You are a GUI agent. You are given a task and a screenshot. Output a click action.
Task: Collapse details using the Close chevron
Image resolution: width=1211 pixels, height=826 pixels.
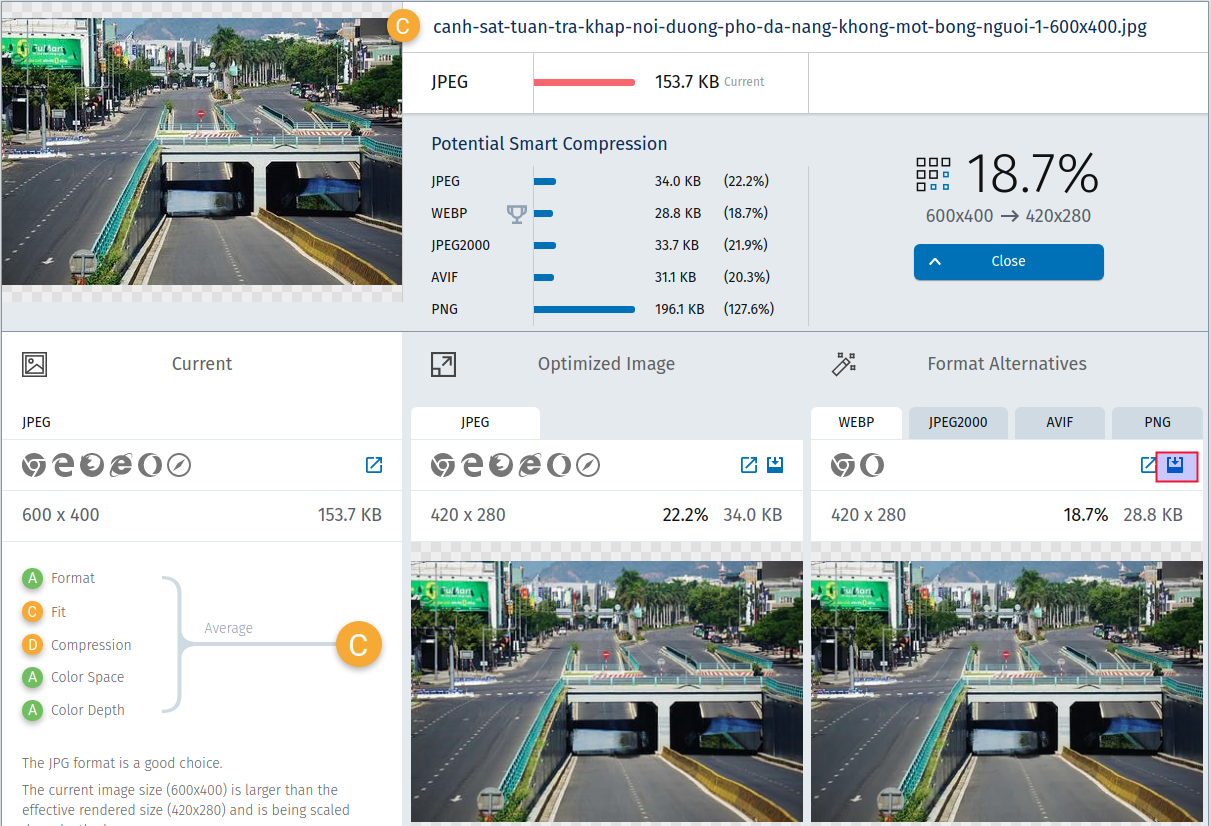pos(936,262)
